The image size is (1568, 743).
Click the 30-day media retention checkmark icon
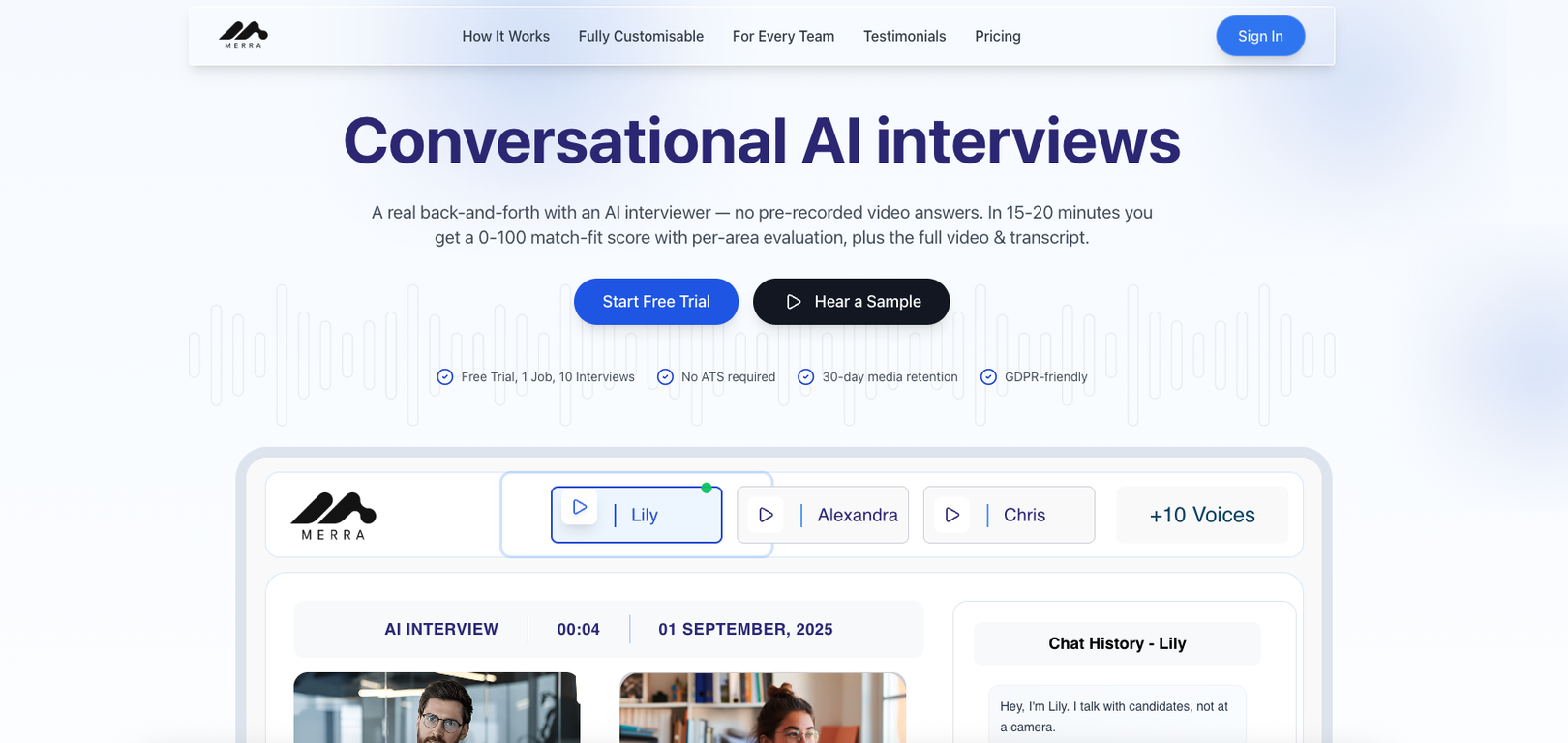coord(805,377)
